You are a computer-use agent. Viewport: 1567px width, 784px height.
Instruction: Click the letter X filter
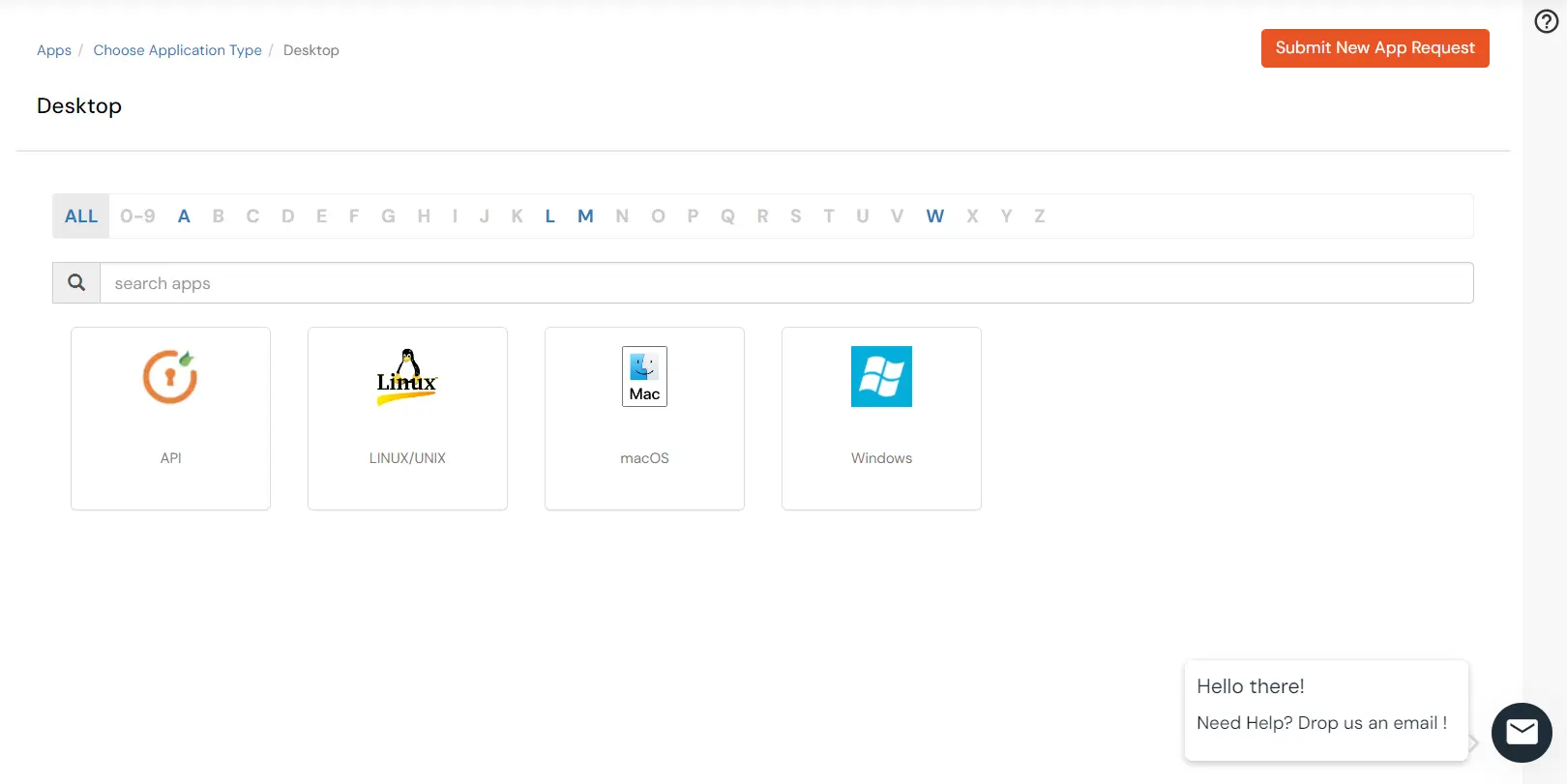[972, 217]
